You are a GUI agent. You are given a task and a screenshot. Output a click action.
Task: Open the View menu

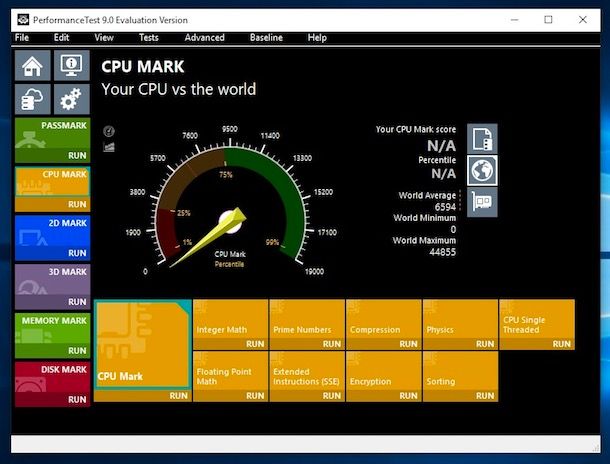pos(104,38)
